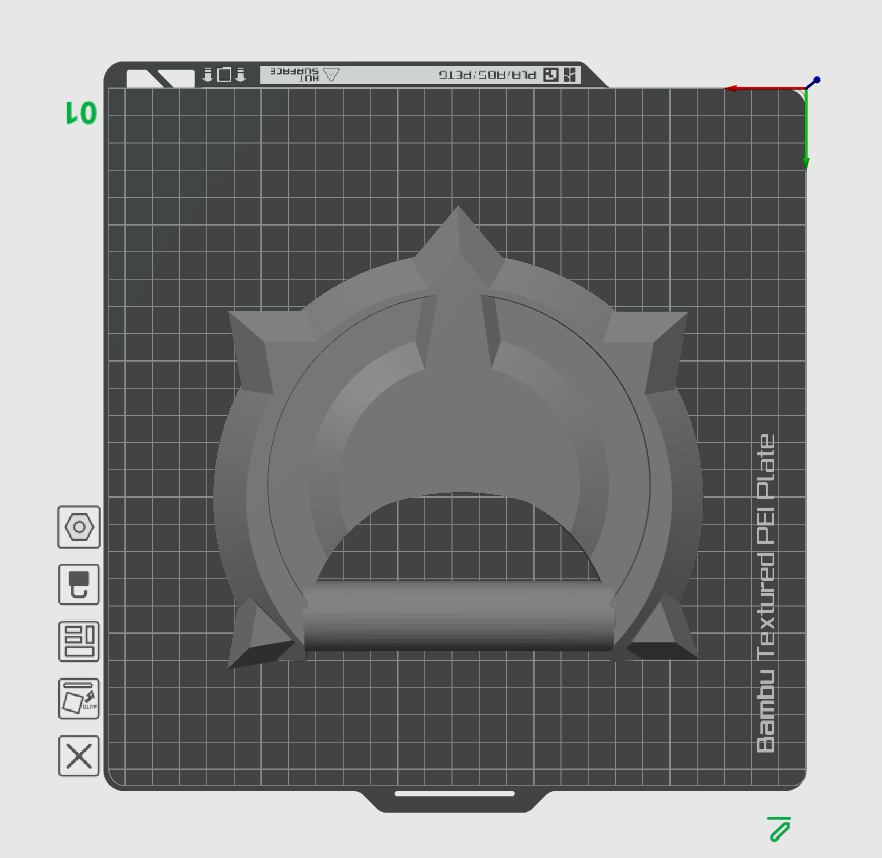Click the PLA/ABS/PETG plate label
Viewport: 882px width, 858px height.
[x=487, y=75]
